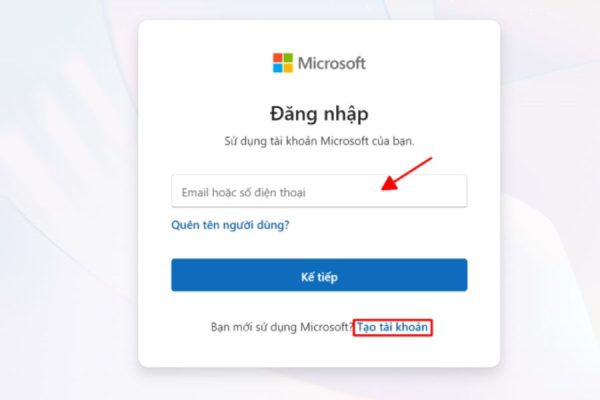Click the green square of Microsoft logo
This screenshot has height=400, width=600.
point(288,58)
